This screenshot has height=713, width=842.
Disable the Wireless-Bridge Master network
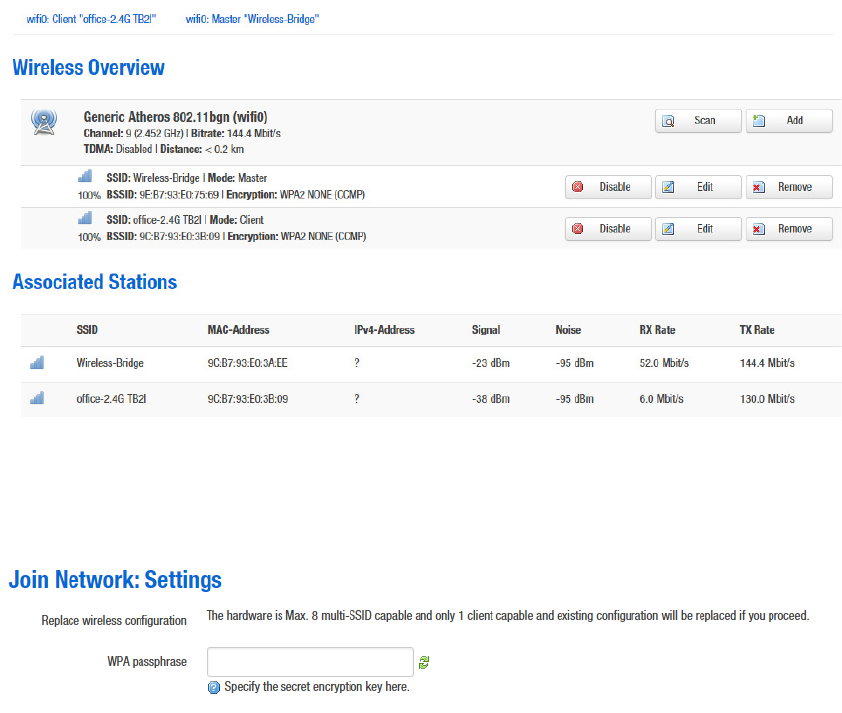[607, 187]
